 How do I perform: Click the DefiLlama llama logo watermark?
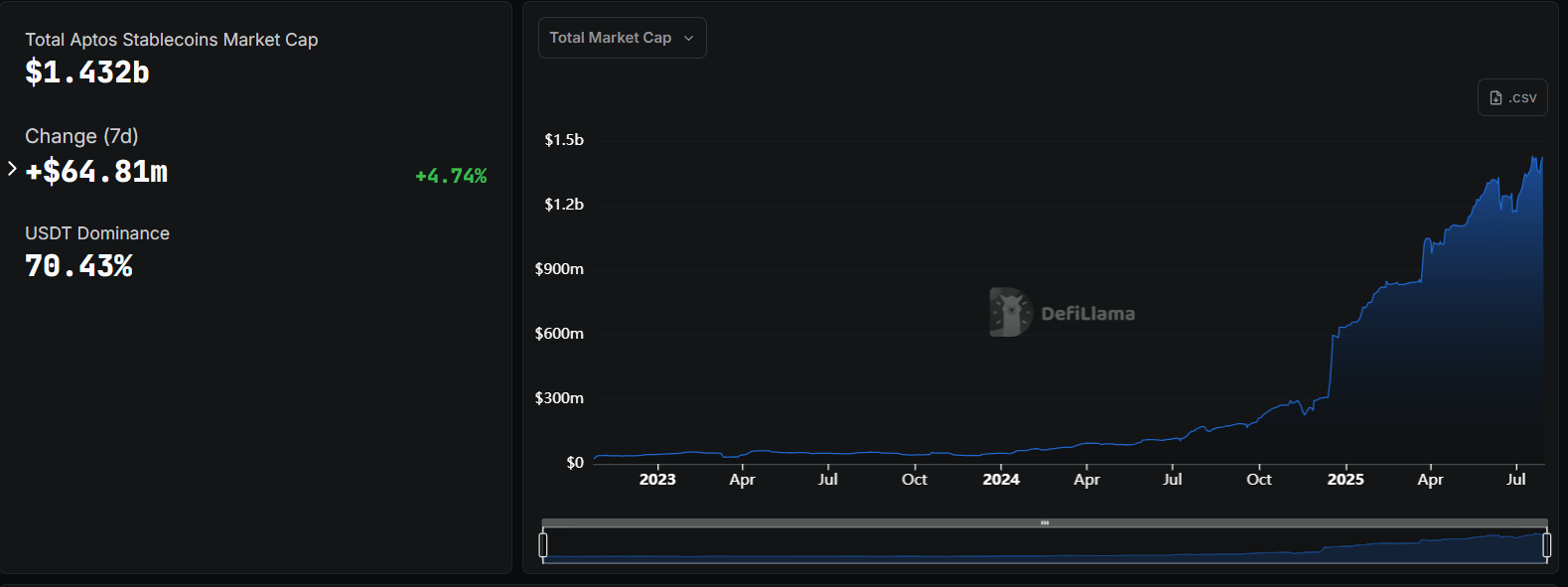pos(1010,312)
